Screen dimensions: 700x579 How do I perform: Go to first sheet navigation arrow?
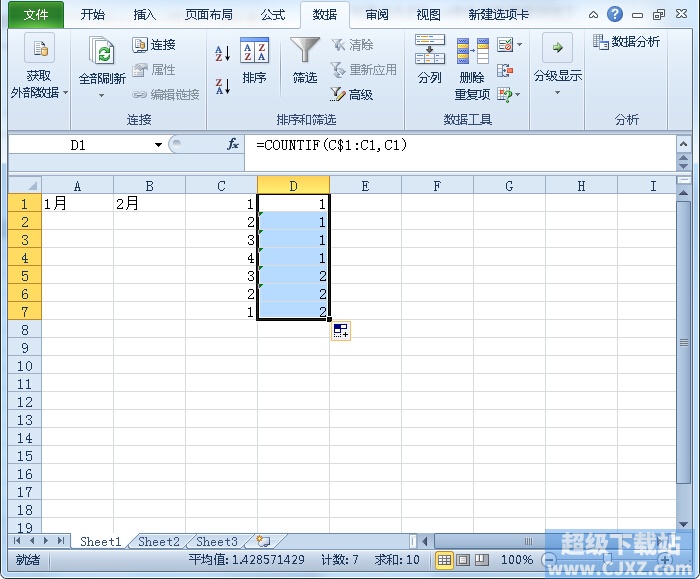17,541
